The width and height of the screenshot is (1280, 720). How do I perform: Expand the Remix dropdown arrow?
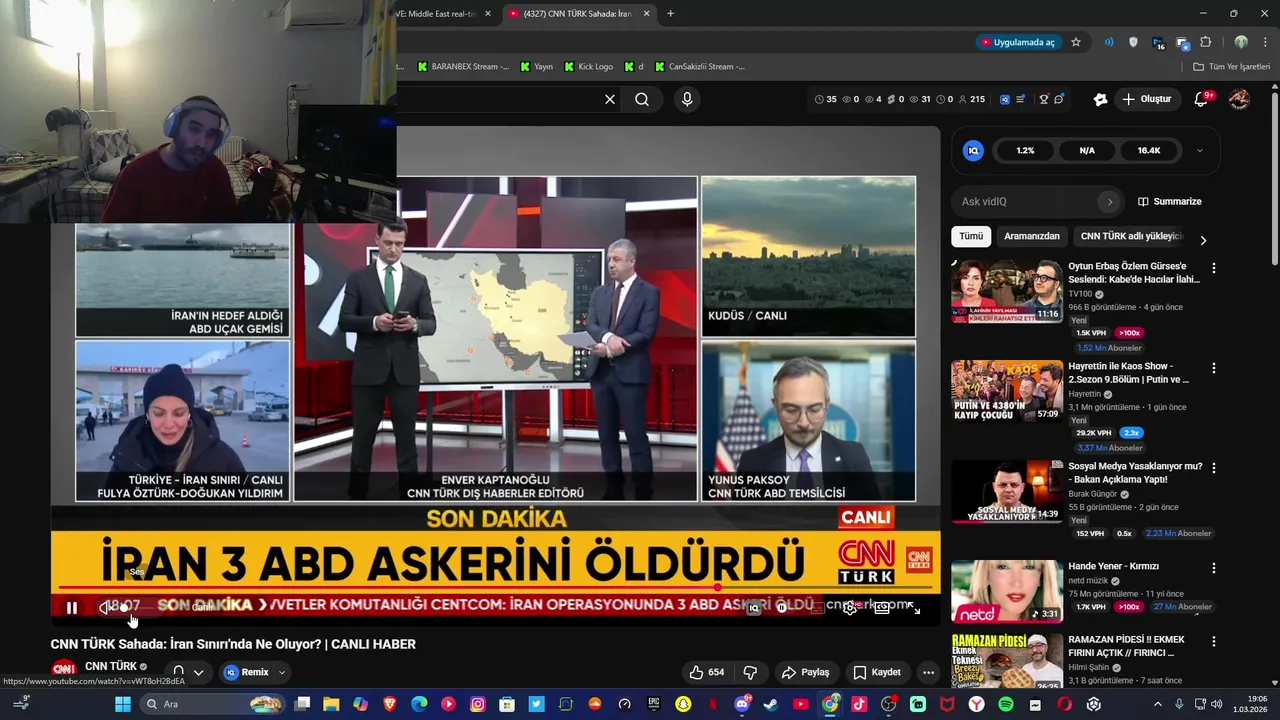pos(282,672)
